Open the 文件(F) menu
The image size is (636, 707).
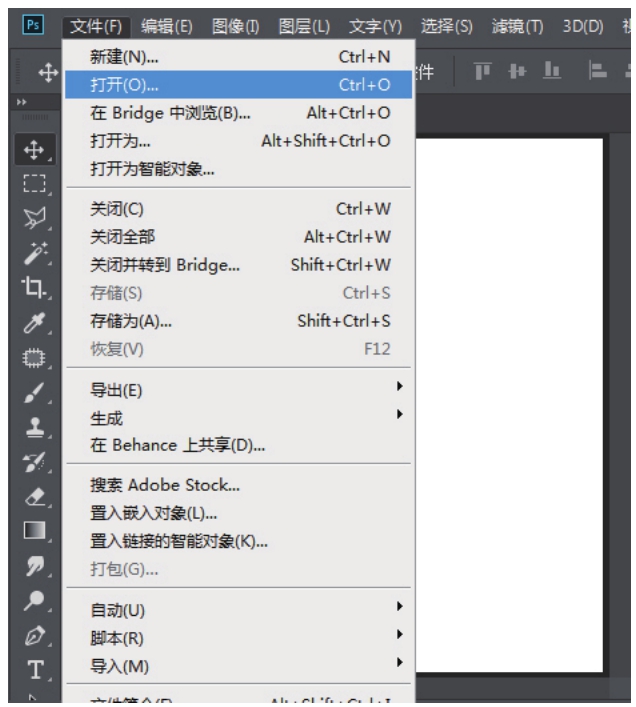tap(96, 27)
